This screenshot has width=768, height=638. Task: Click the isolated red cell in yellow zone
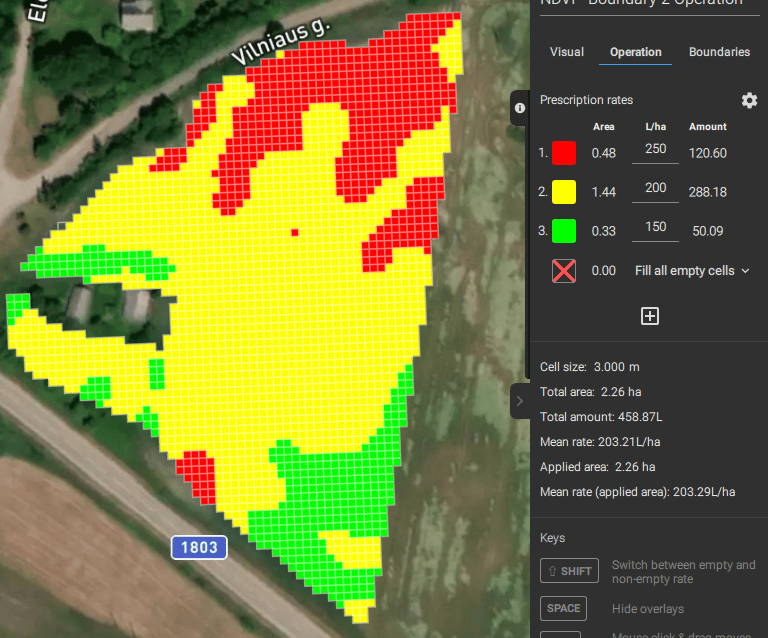pyautogui.click(x=294, y=233)
